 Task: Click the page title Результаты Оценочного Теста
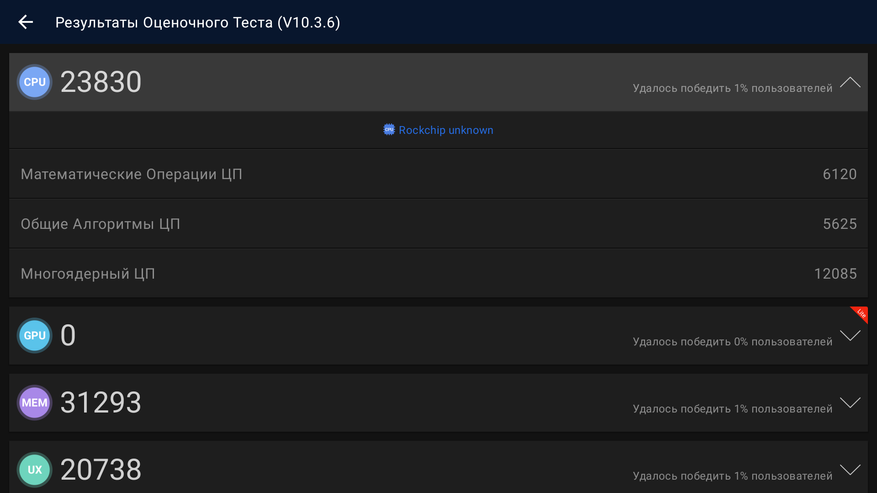click(x=197, y=22)
